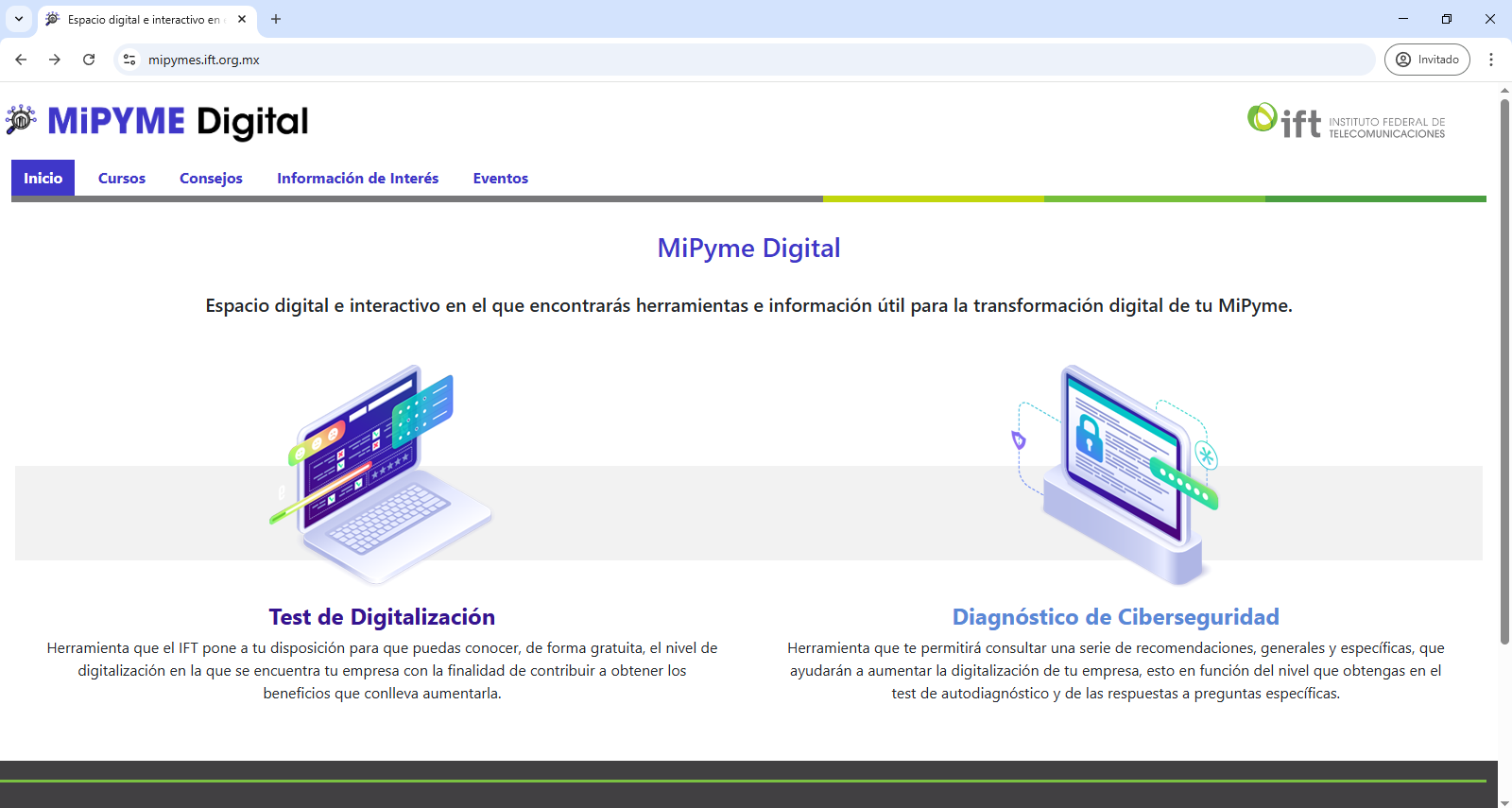Click the browser forward arrow
The height and width of the screenshot is (808, 1512).
55,60
